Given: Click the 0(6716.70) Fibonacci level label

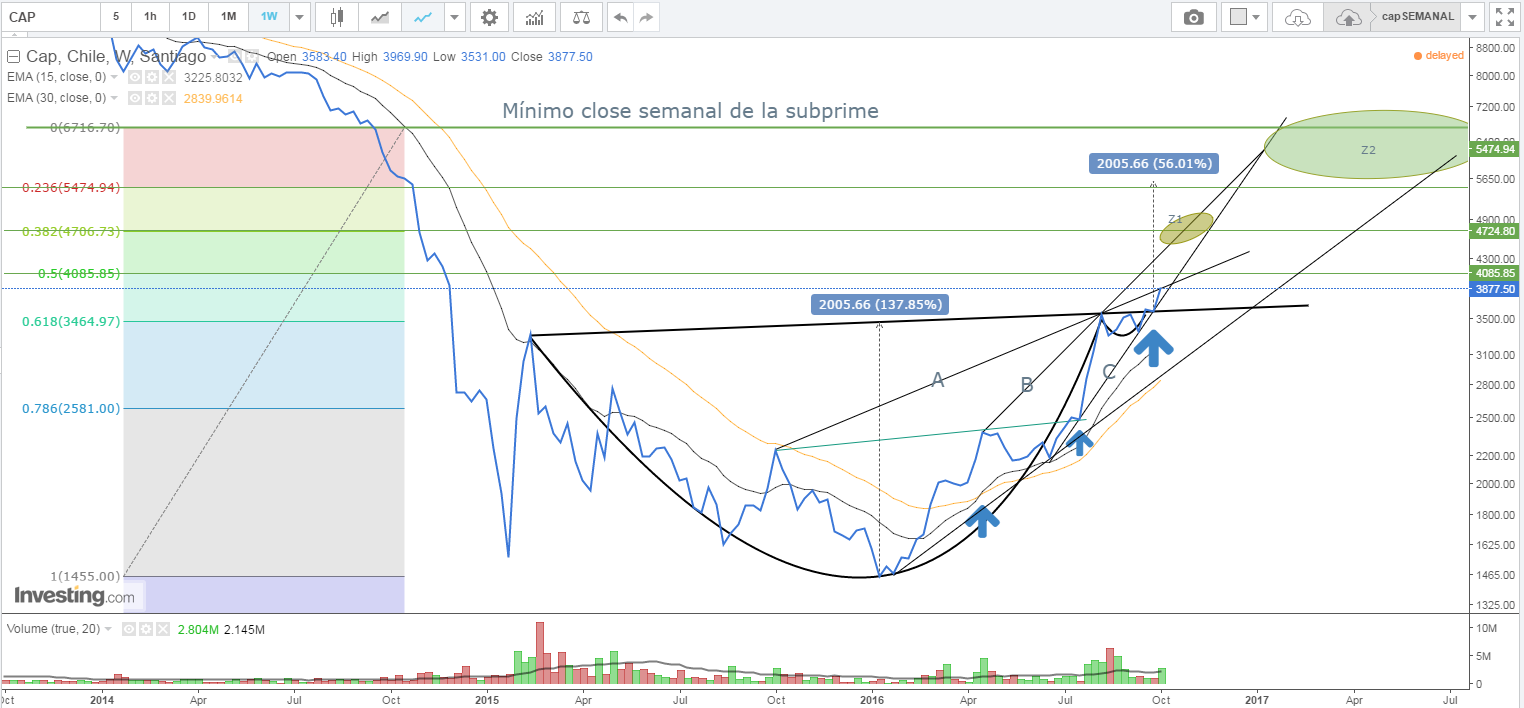Looking at the screenshot, I should [x=85, y=128].
